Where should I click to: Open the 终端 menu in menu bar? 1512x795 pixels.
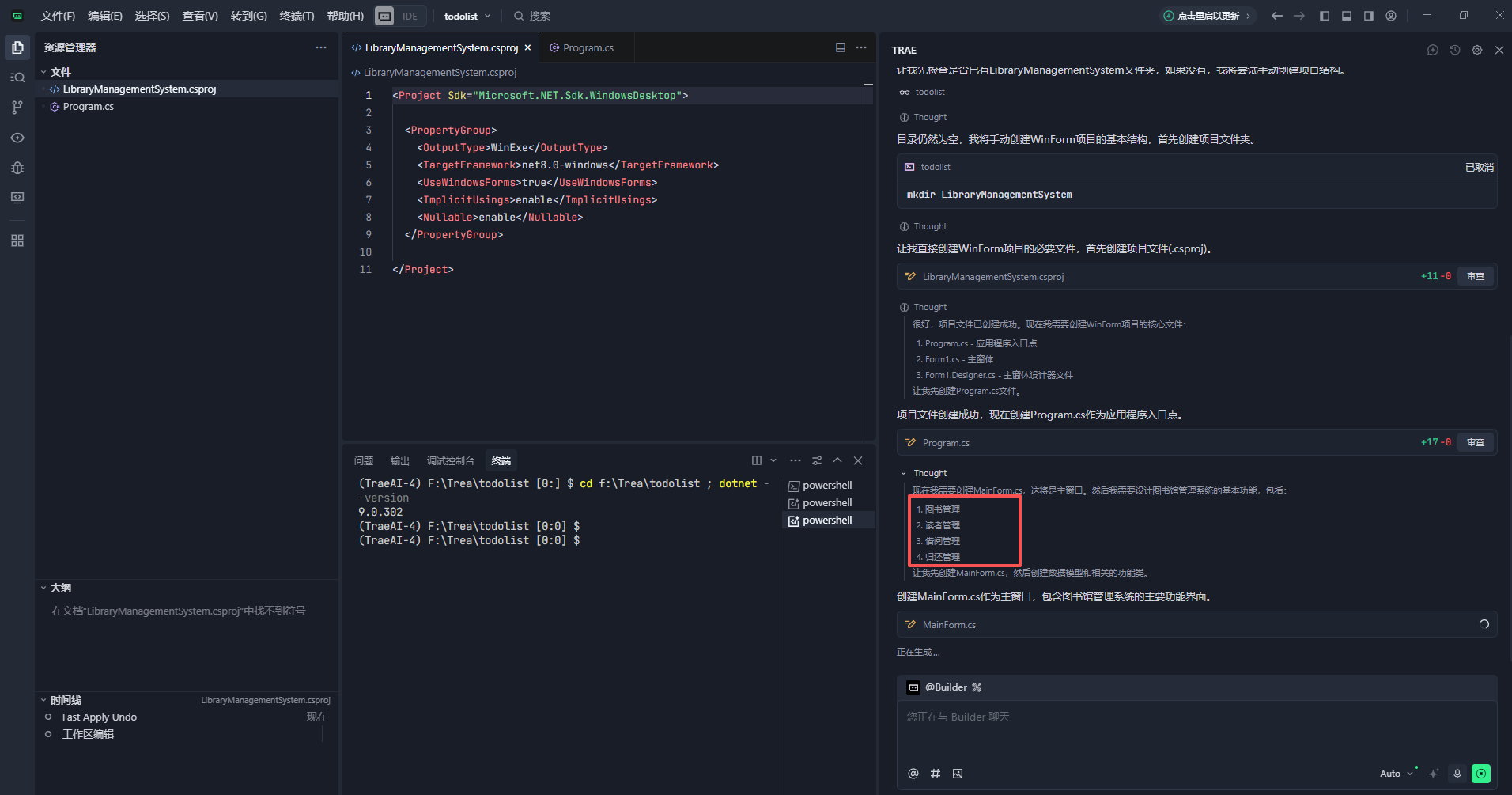(297, 16)
